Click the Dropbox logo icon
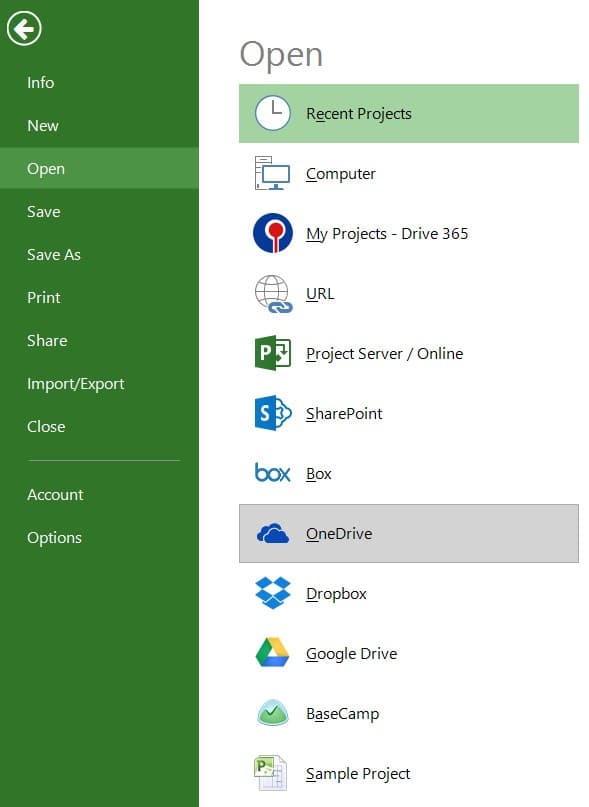This screenshot has height=807, width=589. (273, 593)
